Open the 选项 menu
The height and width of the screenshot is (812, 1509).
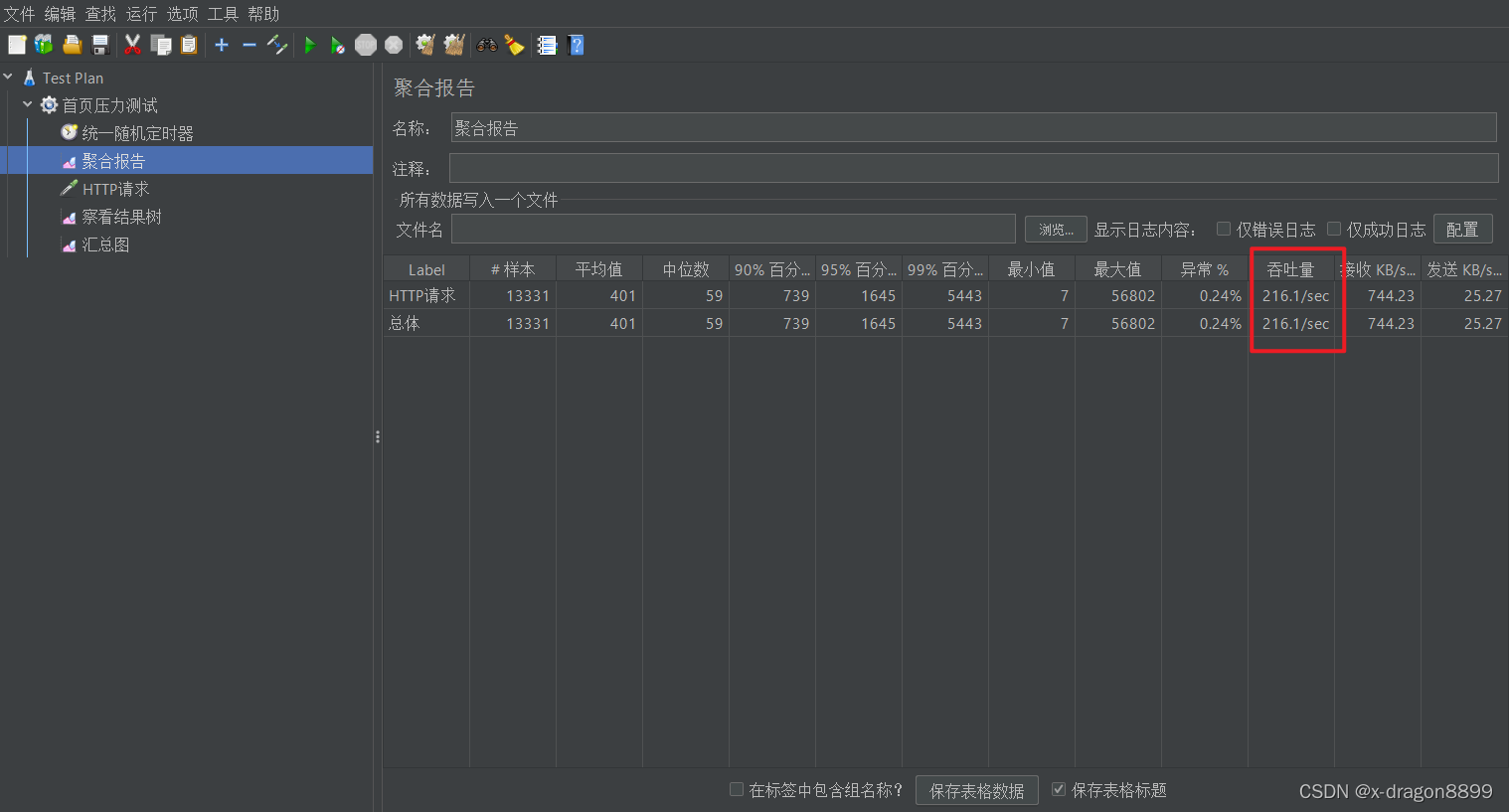[x=182, y=14]
